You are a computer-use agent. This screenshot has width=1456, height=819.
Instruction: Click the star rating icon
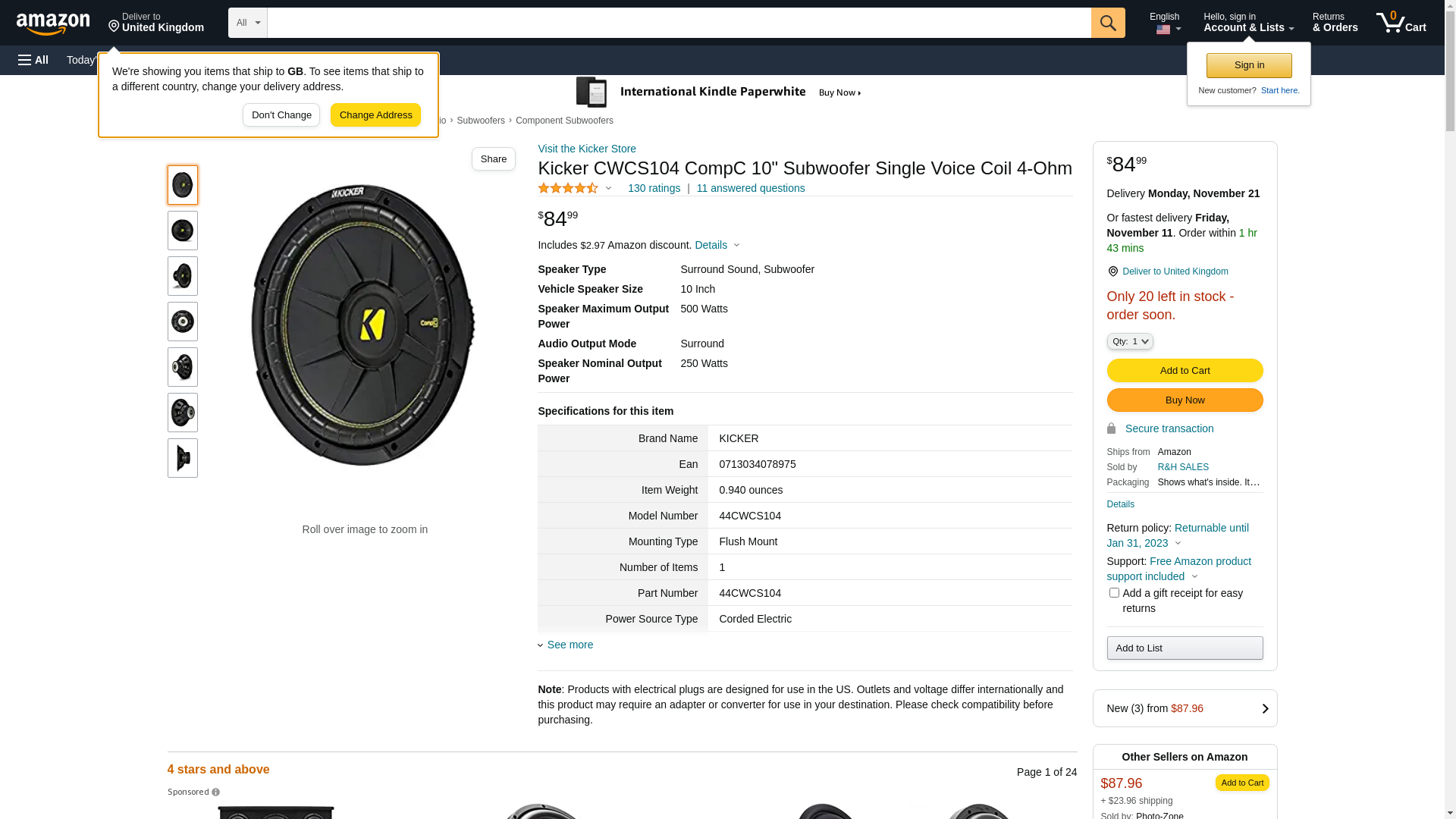pyautogui.click(x=569, y=188)
